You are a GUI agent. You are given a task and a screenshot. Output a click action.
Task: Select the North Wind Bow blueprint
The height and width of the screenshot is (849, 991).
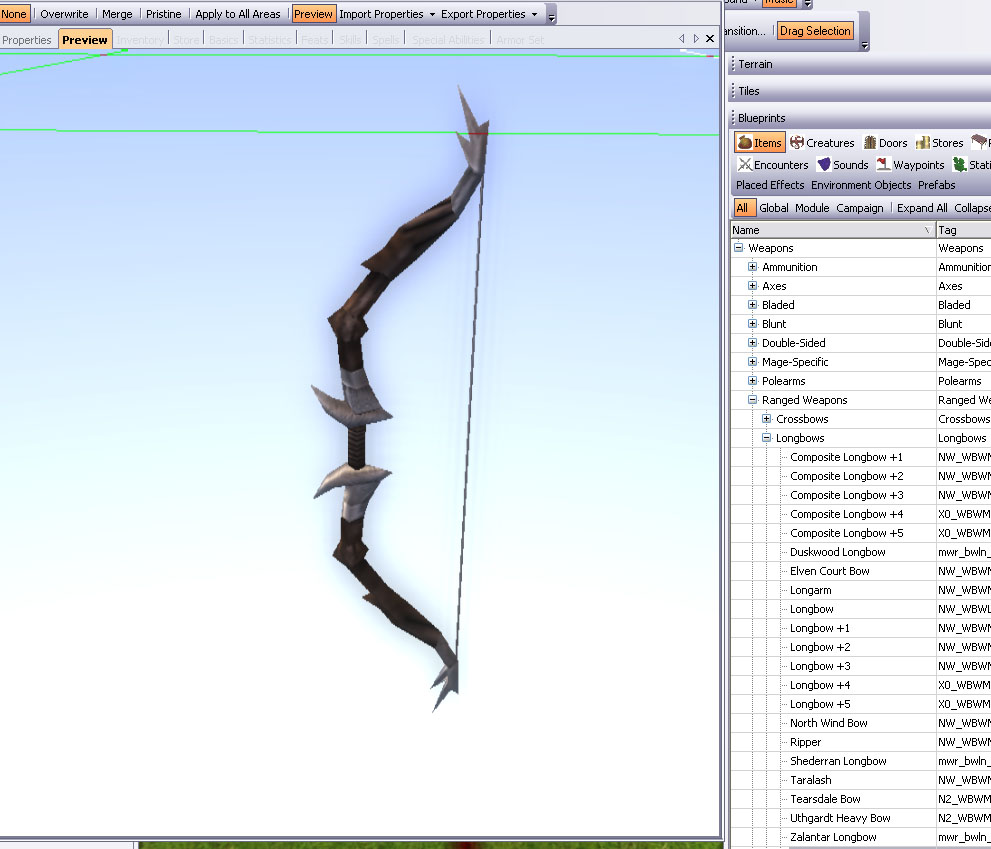(x=829, y=723)
